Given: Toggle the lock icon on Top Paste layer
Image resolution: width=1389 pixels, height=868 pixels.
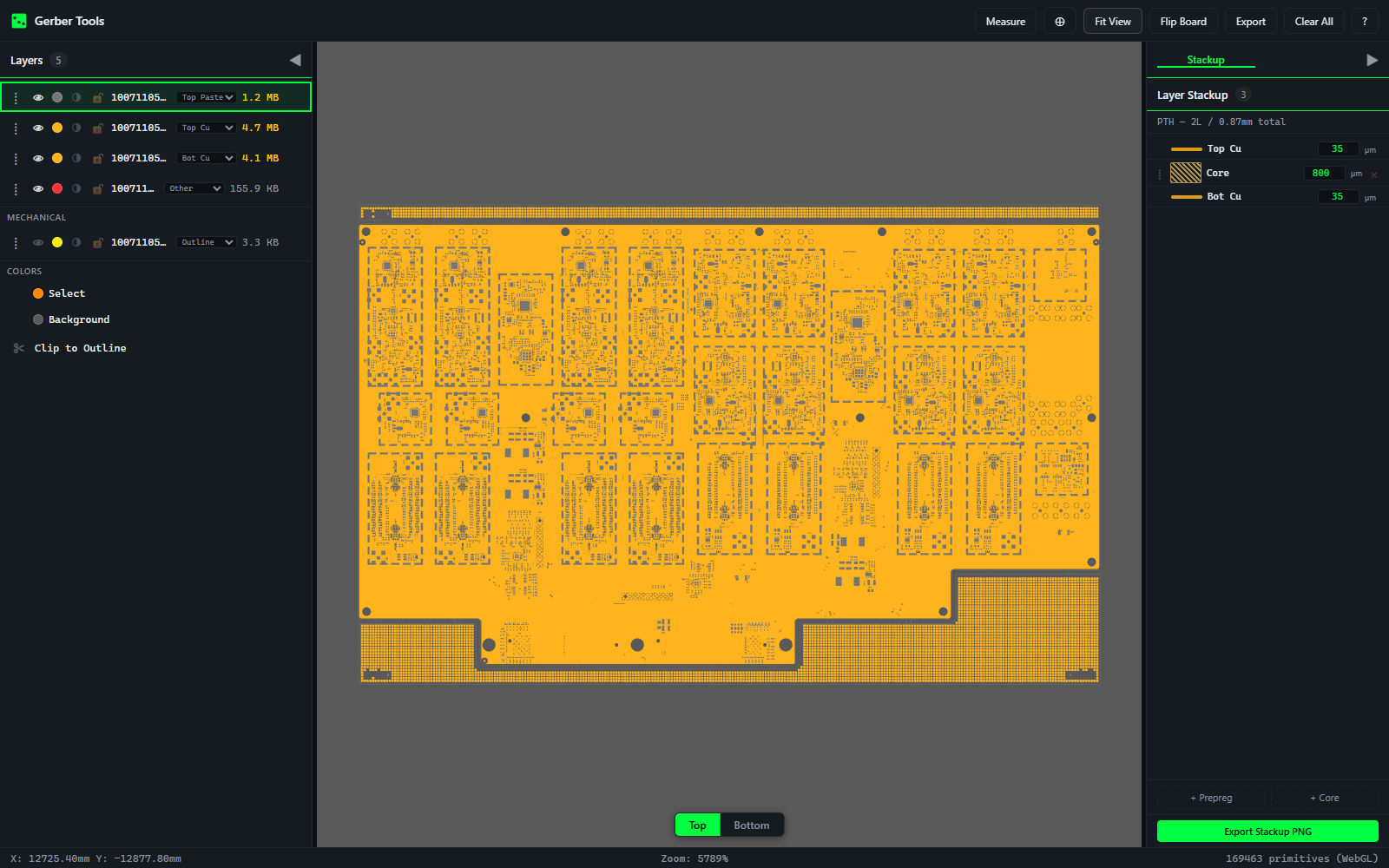Looking at the screenshot, I should coord(97,97).
